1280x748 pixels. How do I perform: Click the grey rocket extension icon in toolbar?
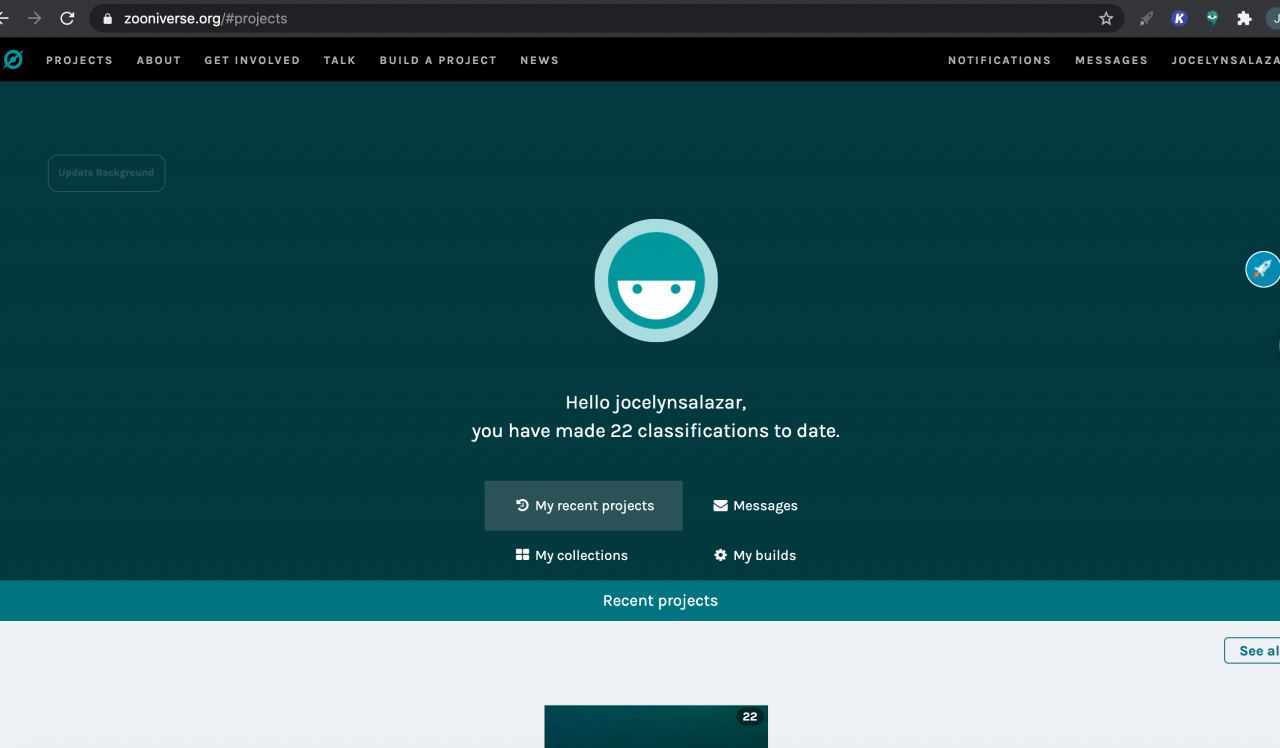tap(1146, 18)
